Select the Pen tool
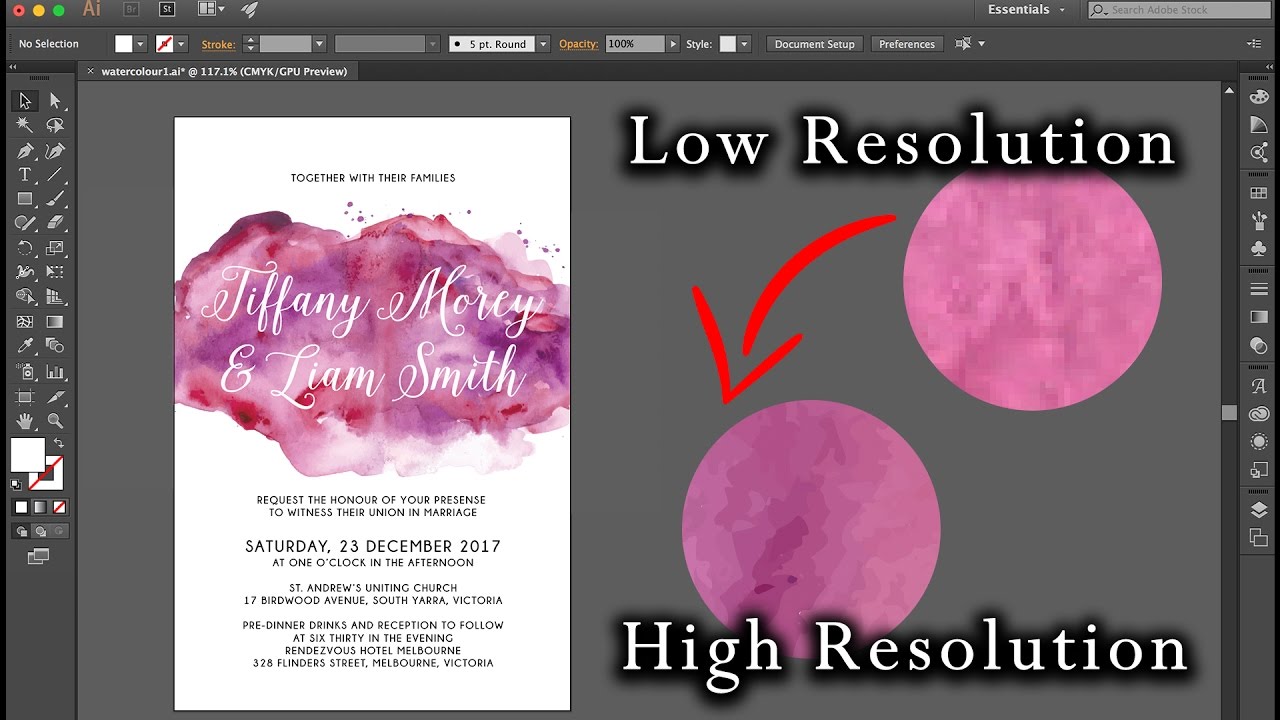 coord(25,150)
